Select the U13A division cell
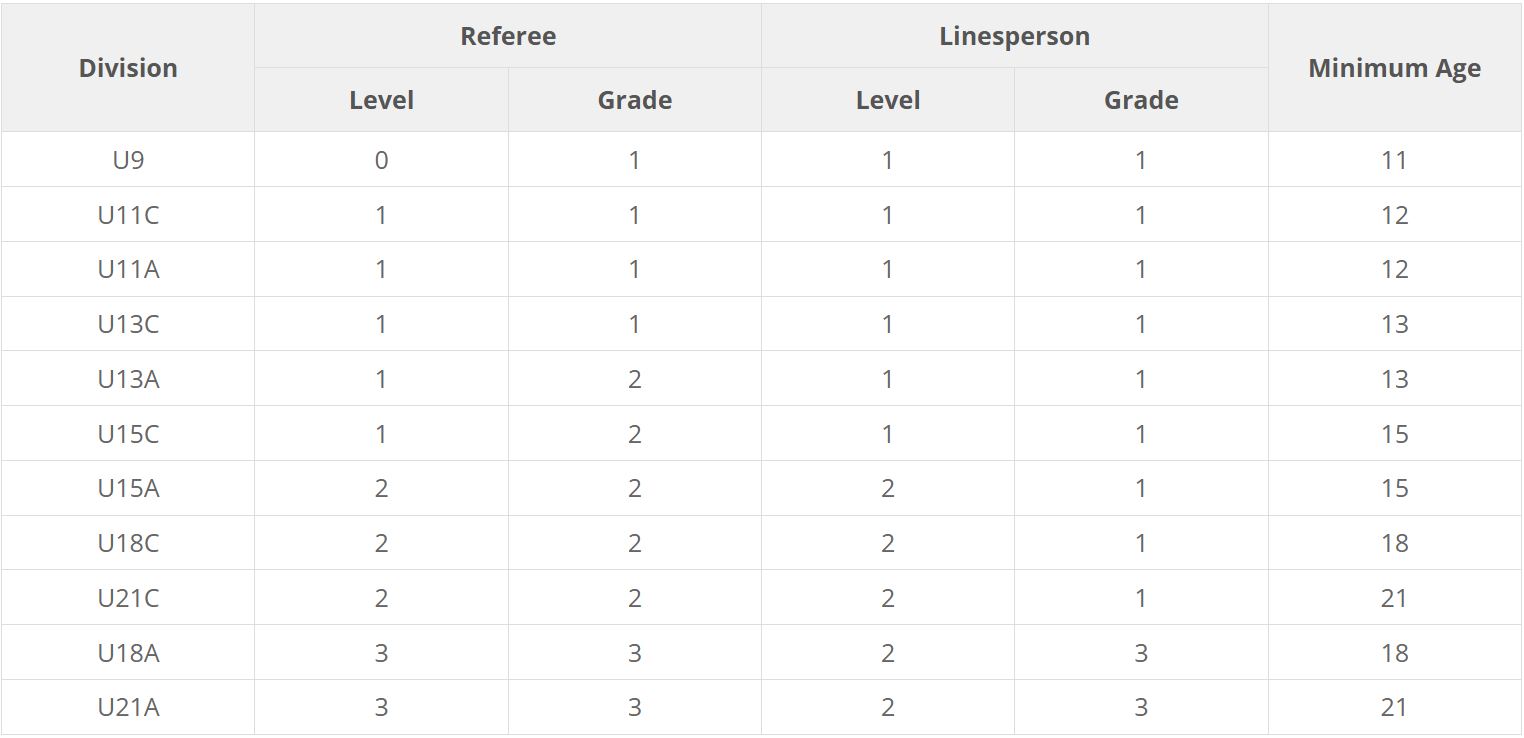Screen dimensions: 1524x738 pos(128,379)
